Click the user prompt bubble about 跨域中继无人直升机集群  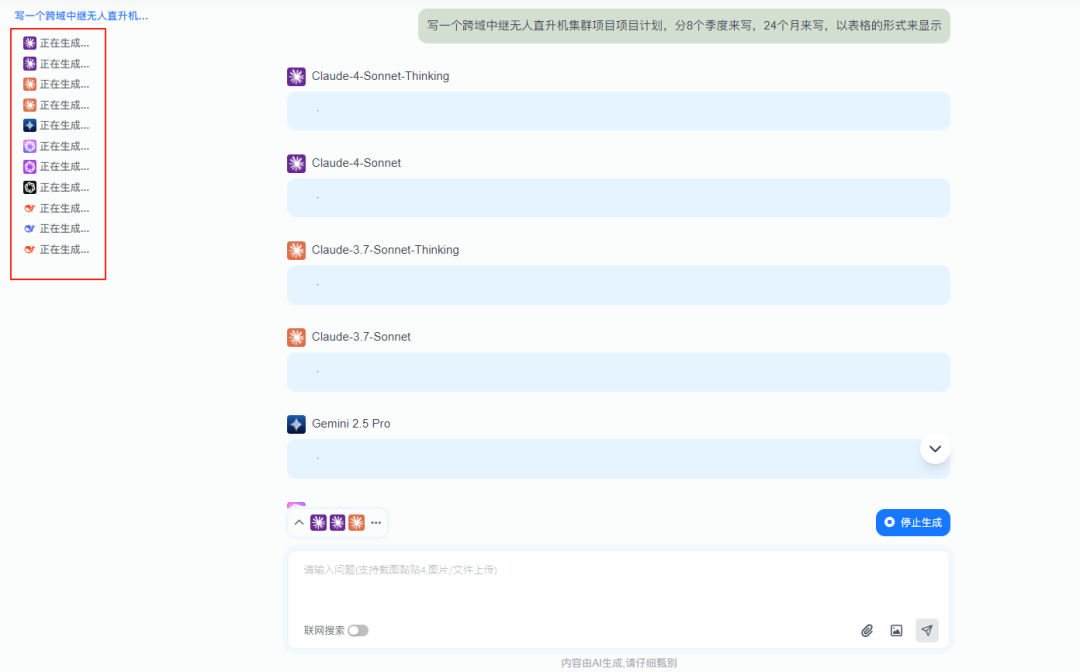point(684,26)
